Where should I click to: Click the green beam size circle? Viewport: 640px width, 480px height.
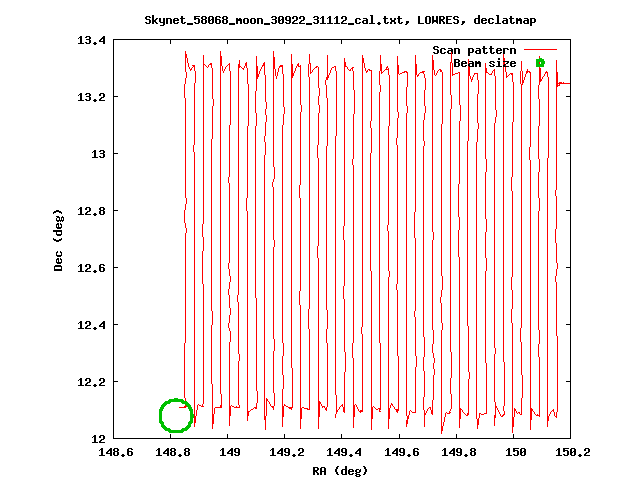coord(175,415)
